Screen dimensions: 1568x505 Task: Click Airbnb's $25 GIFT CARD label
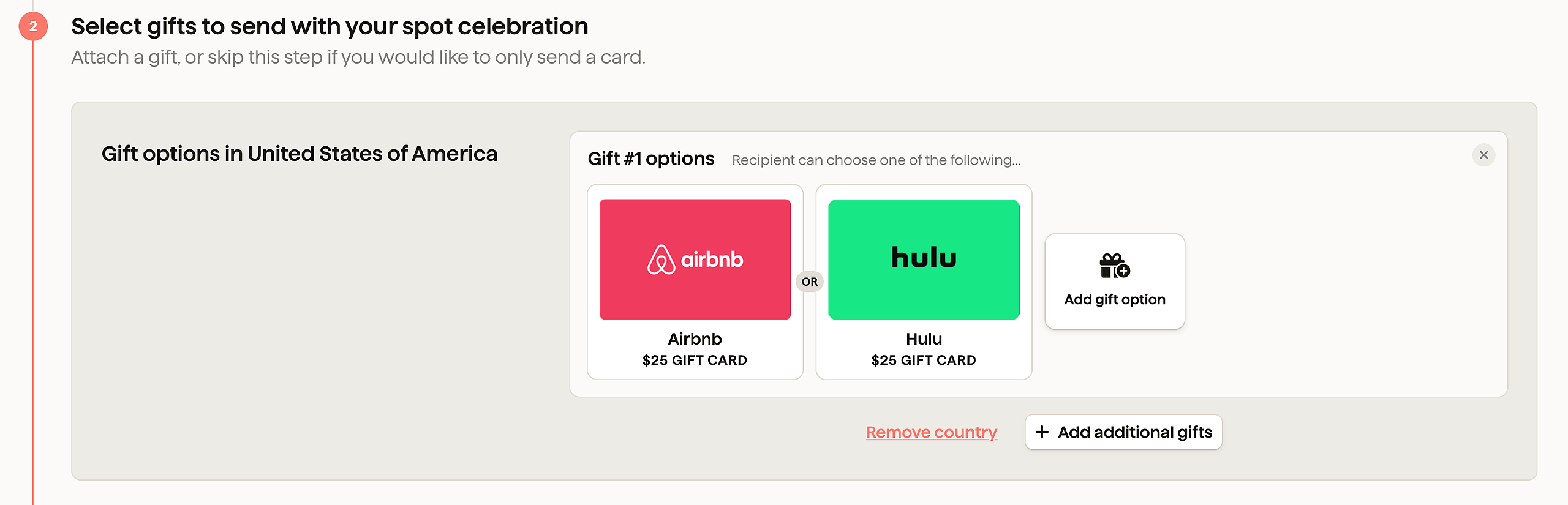(x=695, y=361)
